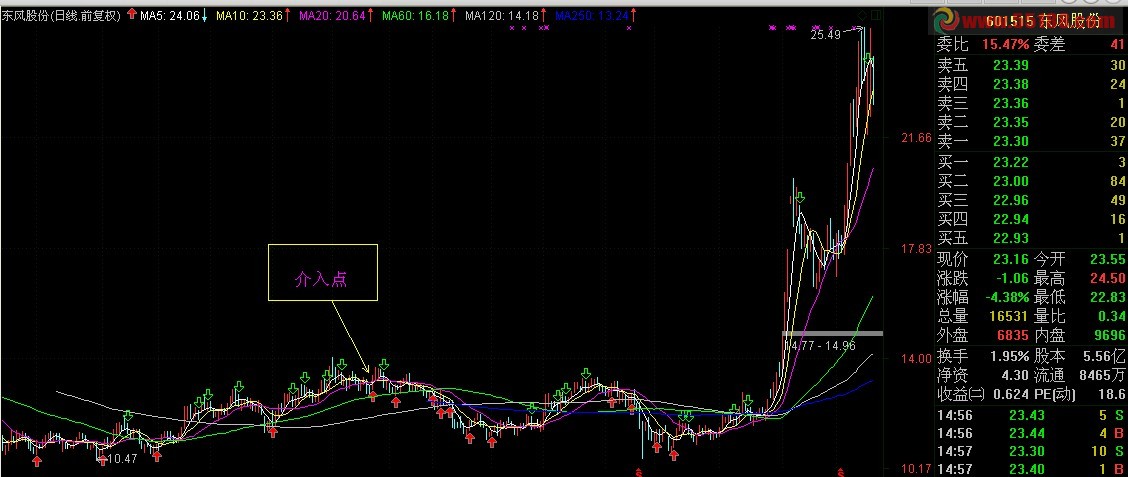Select the MA60: 16.18 indicator label
The width and height of the screenshot is (1128, 477).
pyautogui.click(x=416, y=14)
